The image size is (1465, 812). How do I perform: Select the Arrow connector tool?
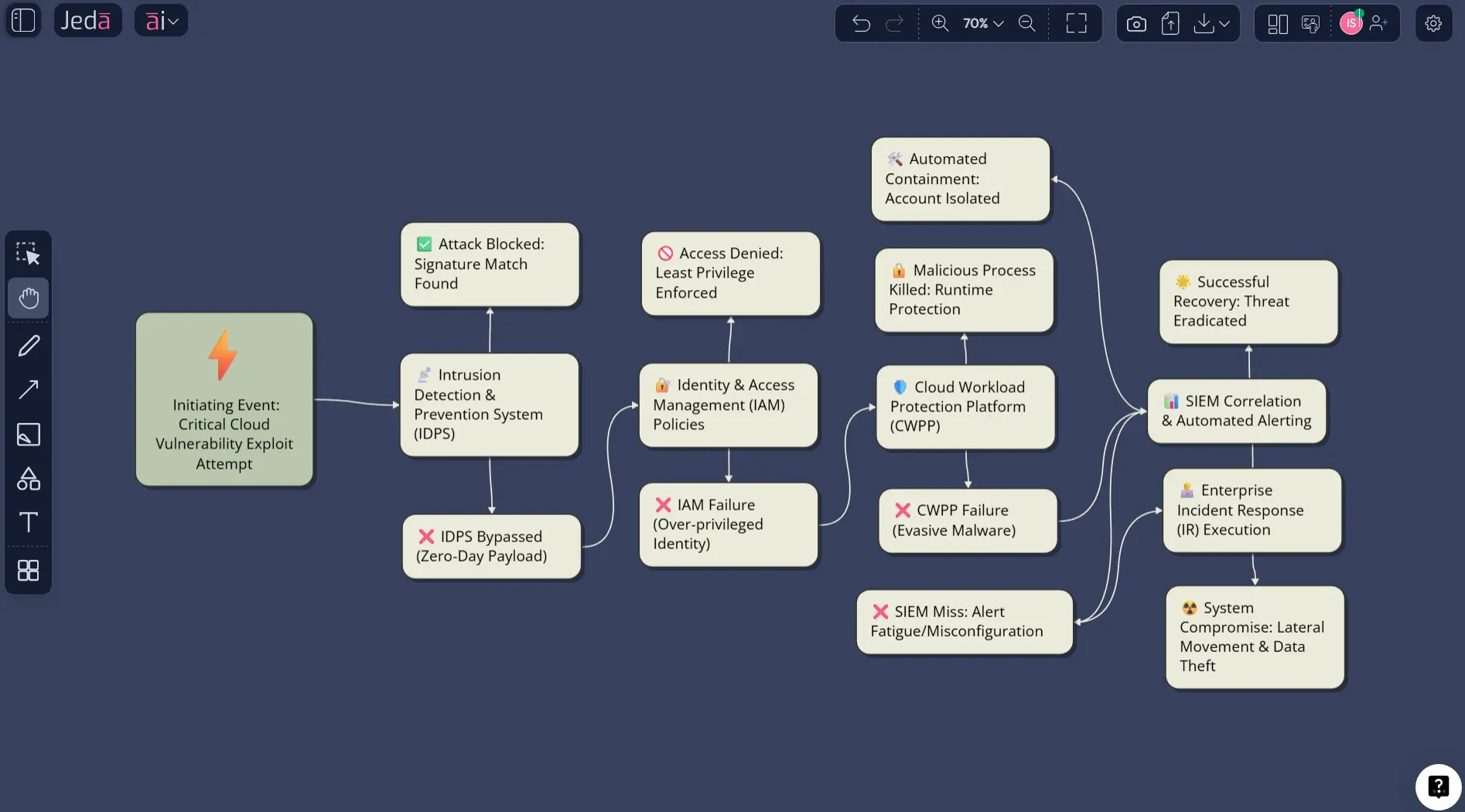(x=29, y=390)
